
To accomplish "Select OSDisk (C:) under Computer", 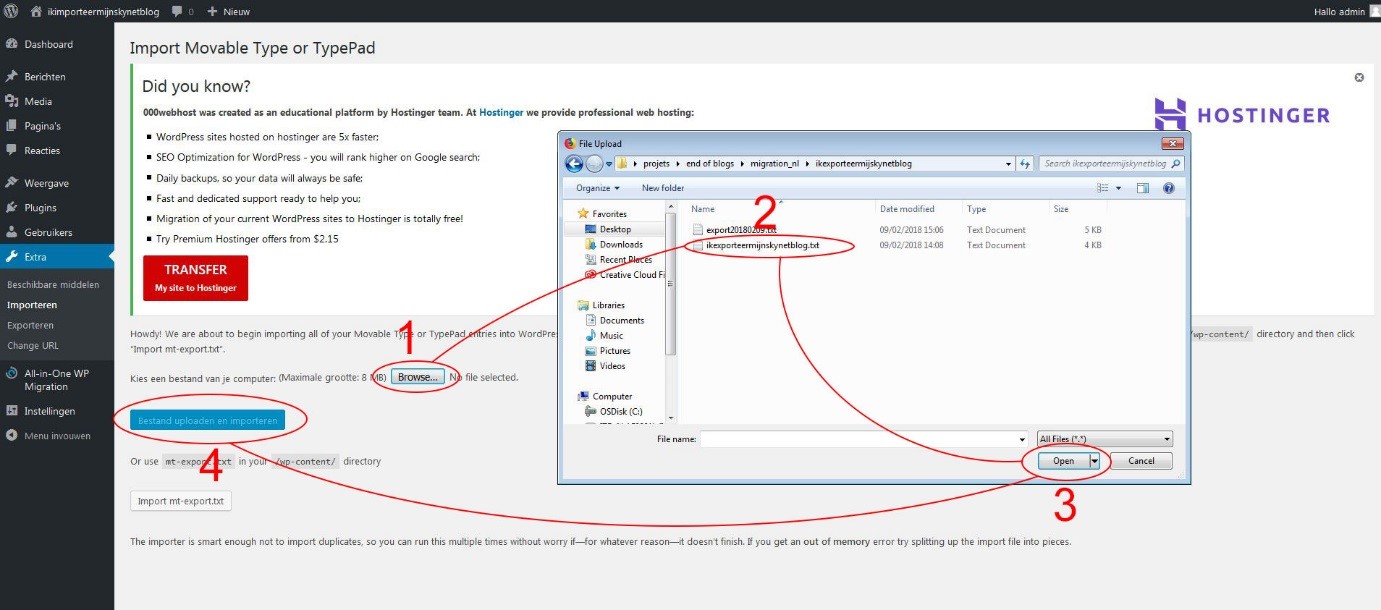I will [620, 411].
